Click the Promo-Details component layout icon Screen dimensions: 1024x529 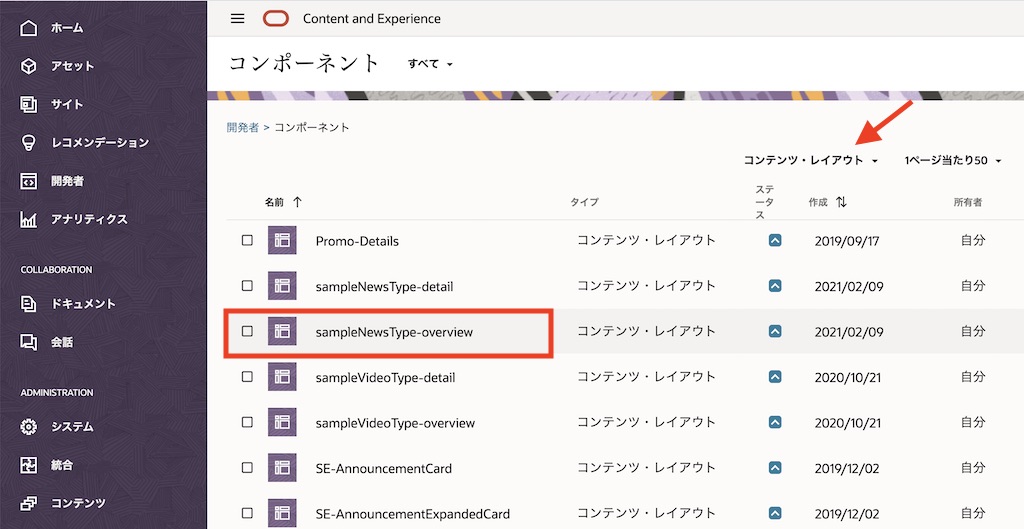click(282, 240)
